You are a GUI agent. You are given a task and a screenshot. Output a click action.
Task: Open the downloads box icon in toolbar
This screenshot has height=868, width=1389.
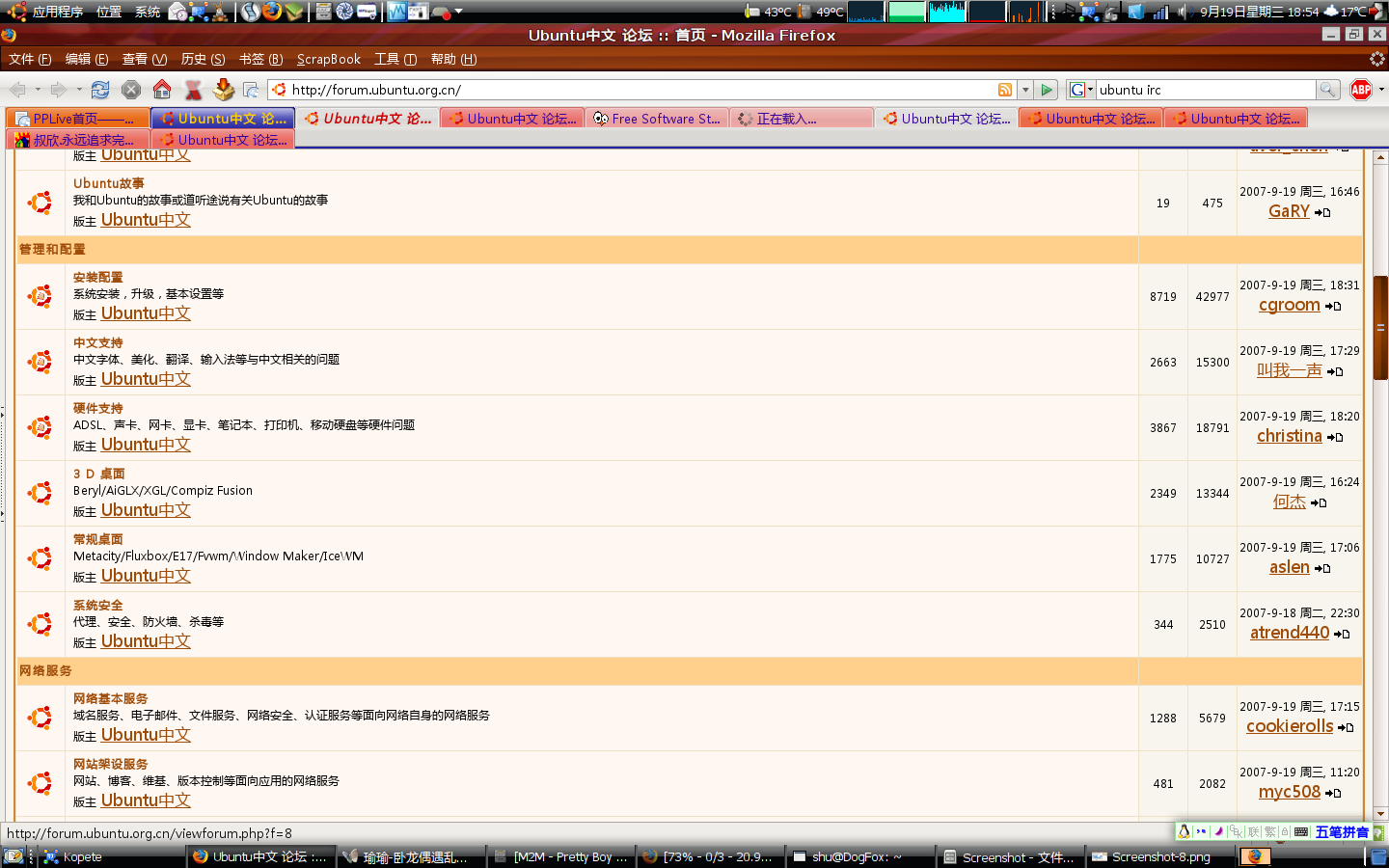pyautogui.click(x=224, y=90)
